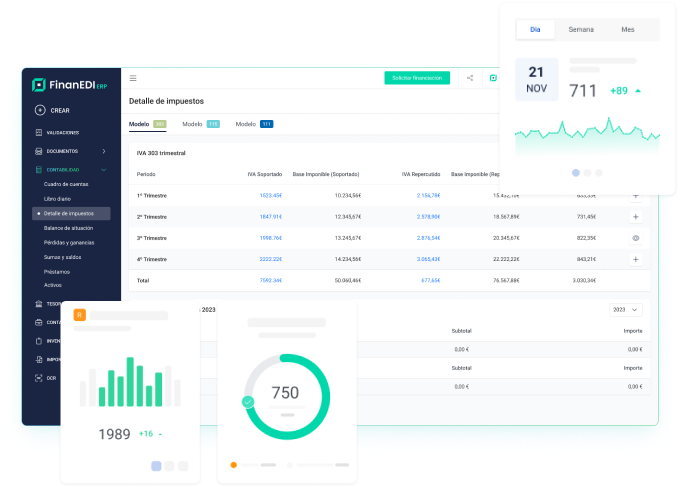
Task: Select first carousel dot under line chart
Action: coord(576,173)
